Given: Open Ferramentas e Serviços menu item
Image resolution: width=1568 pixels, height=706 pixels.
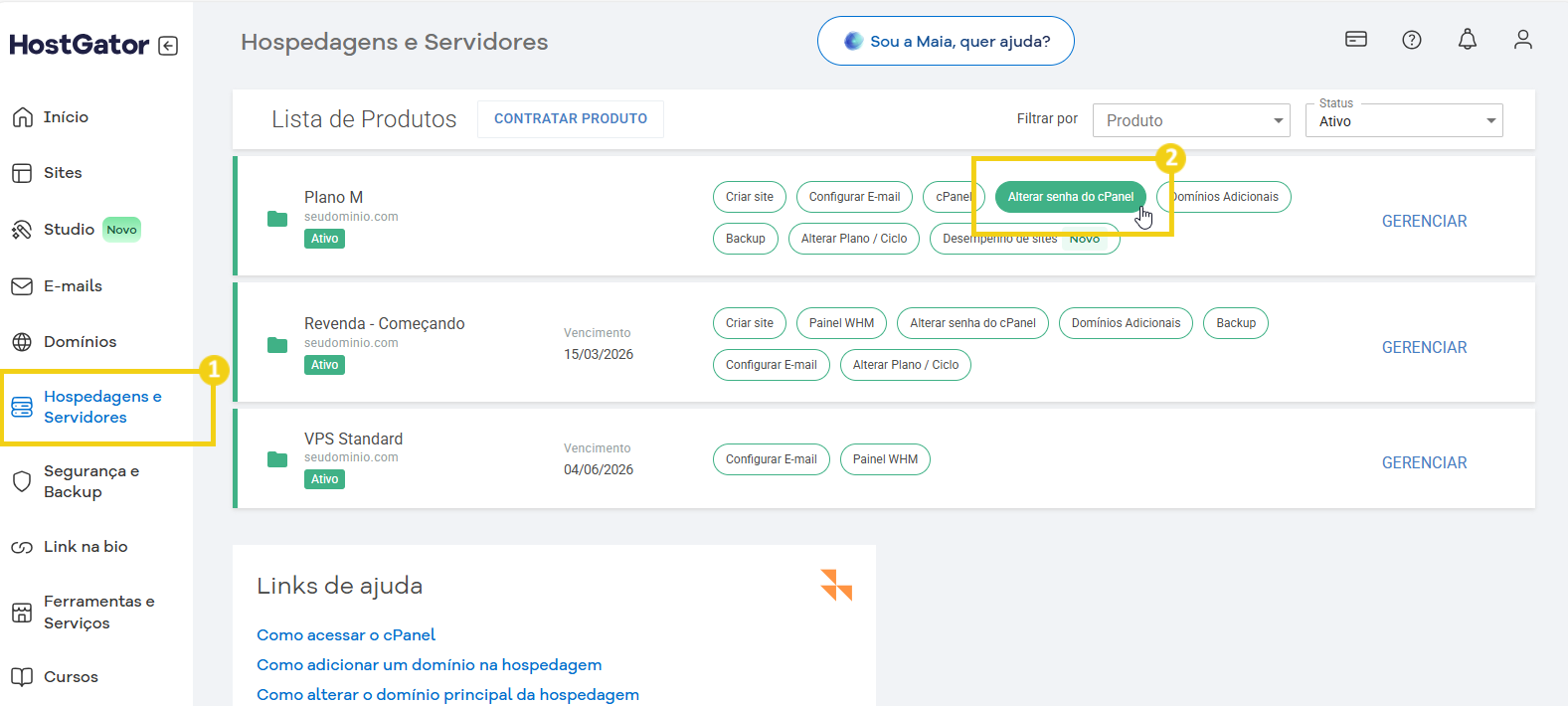Looking at the screenshot, I should pos(98,613).
